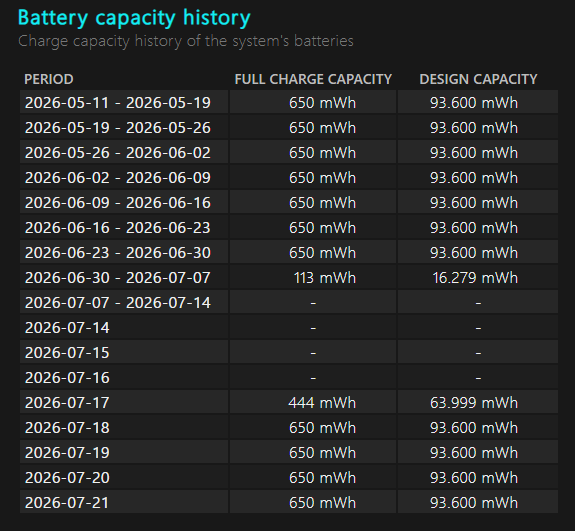This screenshot has height=531, width=575.
Task: Click full charge dash in the 2026-07-15 row
Action: (313, 353)
